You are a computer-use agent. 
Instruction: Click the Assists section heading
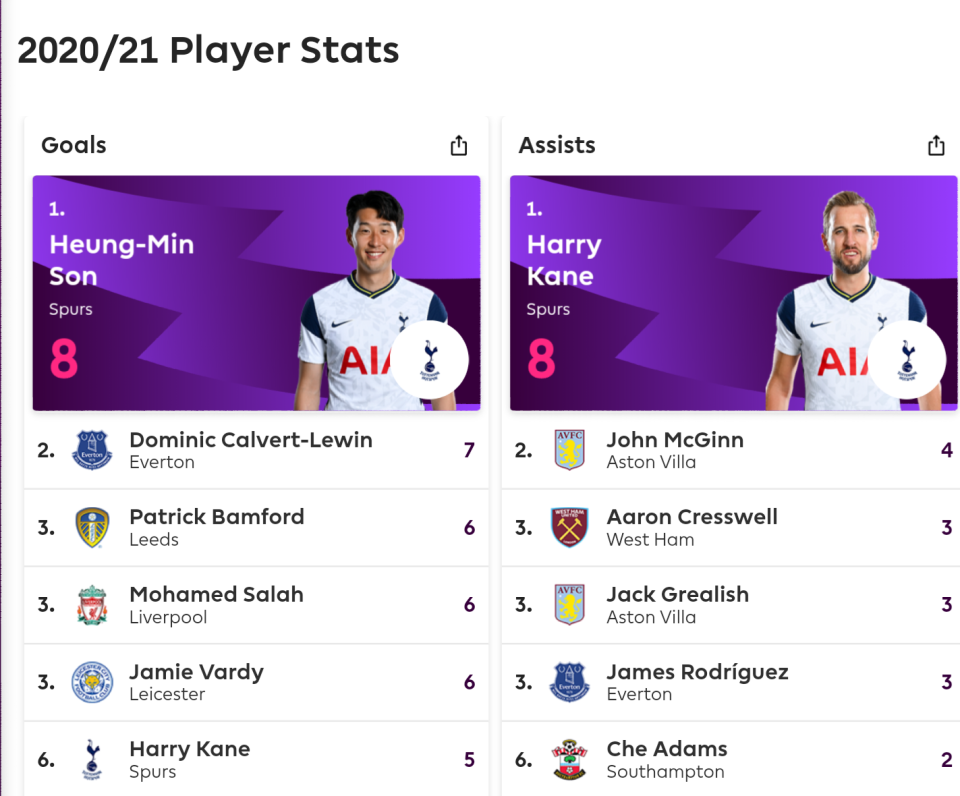coord(557,145)
